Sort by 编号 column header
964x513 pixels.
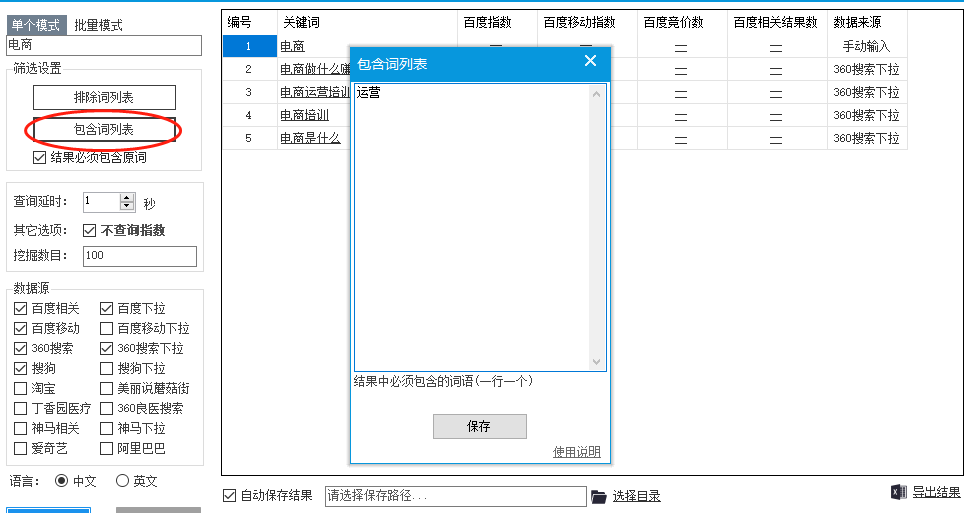click(250, 23)
